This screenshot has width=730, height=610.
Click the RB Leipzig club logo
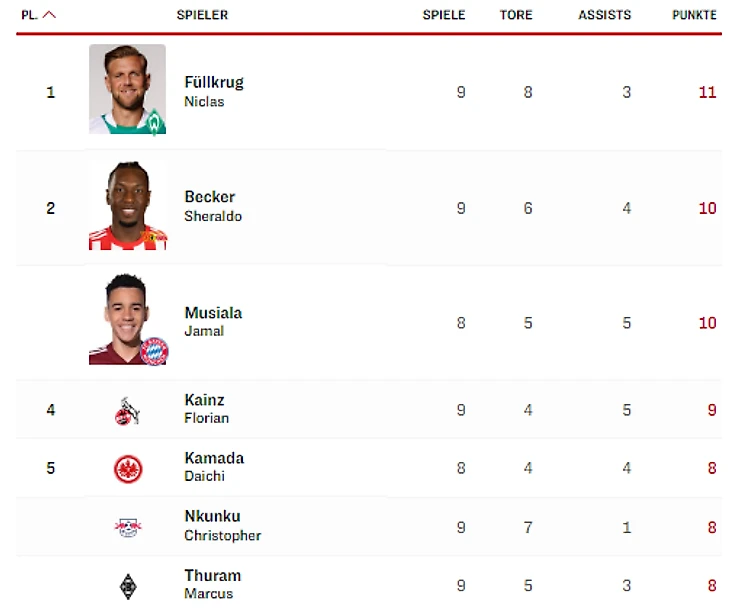pyautogui.click(x=128, y=527)
